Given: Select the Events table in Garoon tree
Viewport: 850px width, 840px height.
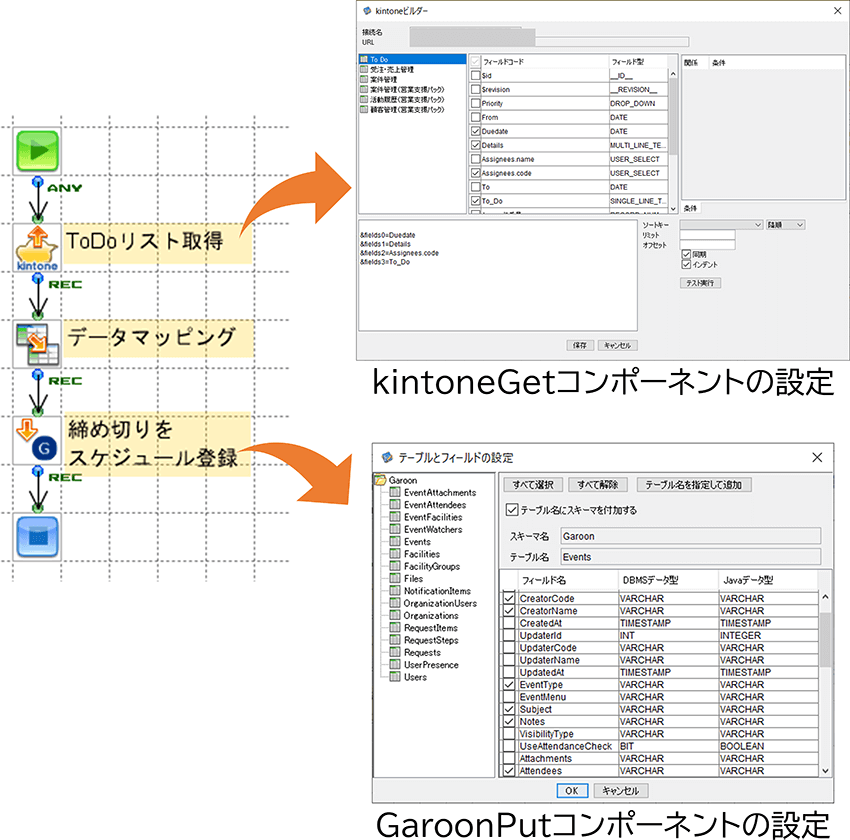Looking at the screenshot, I should click(x=410, y=542).
